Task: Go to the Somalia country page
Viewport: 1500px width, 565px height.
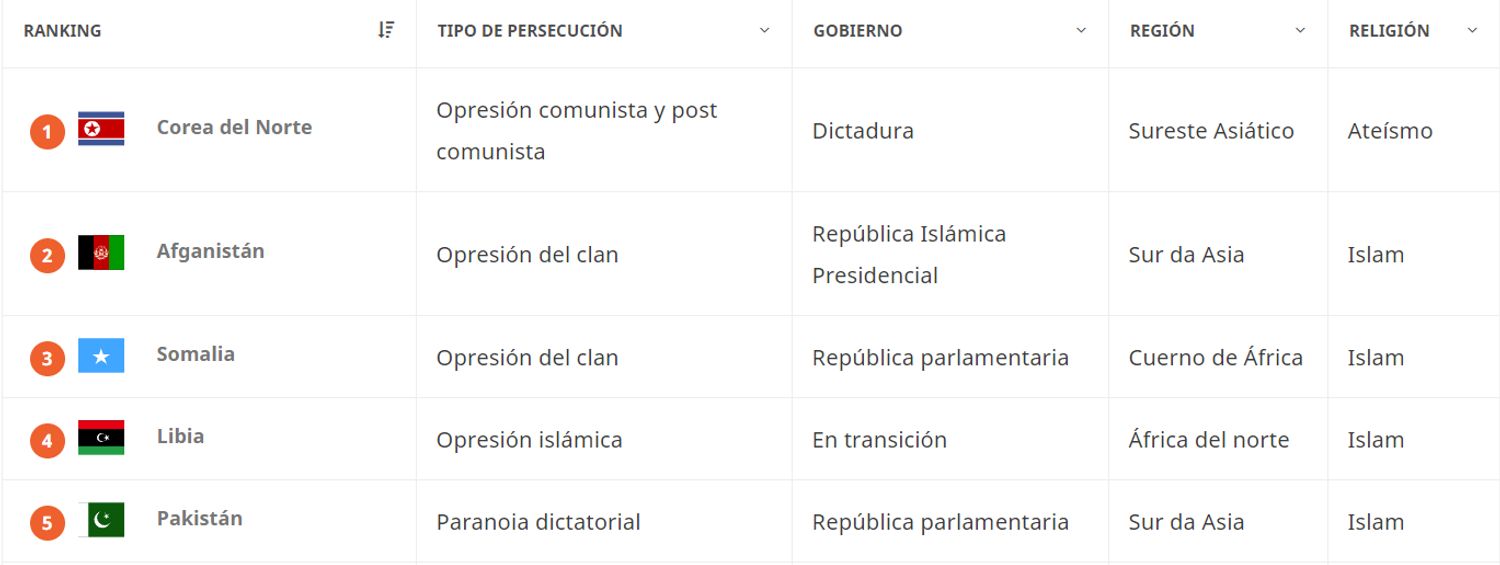Action: [x=195, y=354]
